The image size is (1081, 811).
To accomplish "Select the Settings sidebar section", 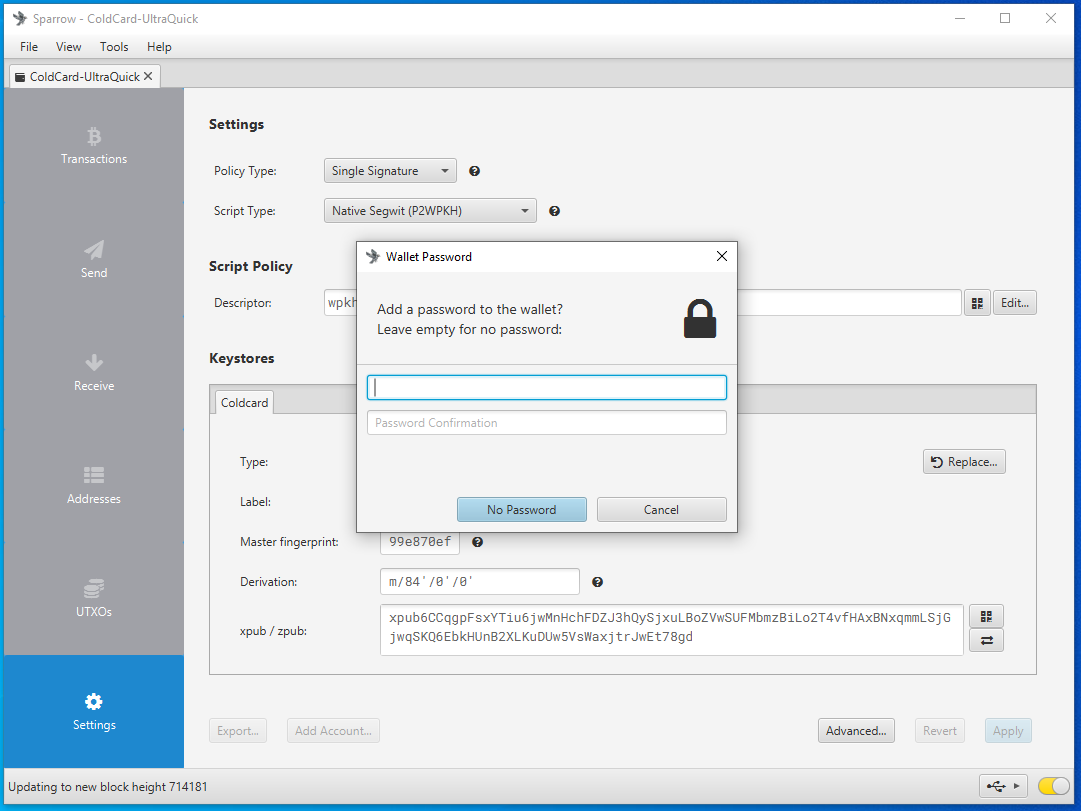I will tap(94, 712).
